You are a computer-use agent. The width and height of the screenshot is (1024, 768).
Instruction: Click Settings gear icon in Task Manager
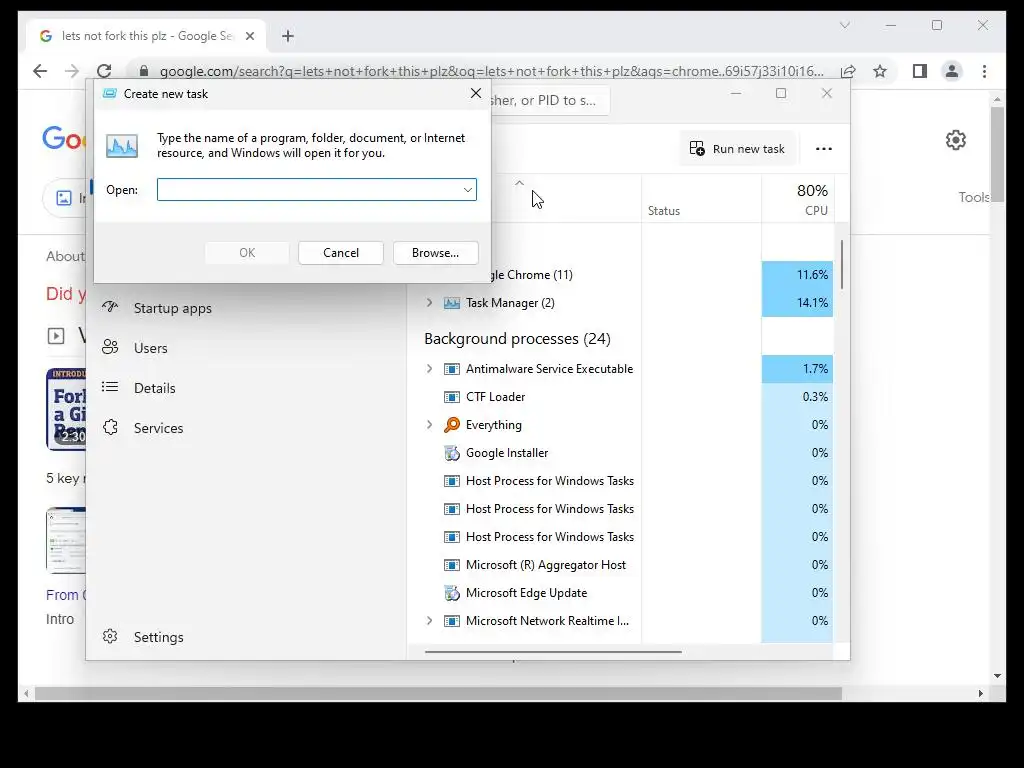[110, 636]
